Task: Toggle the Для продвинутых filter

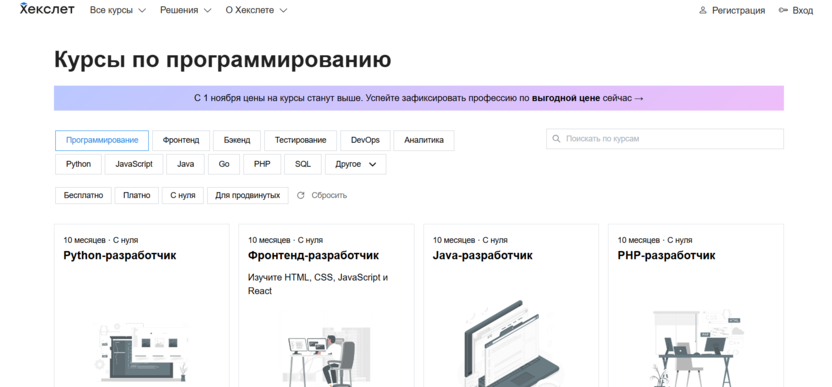Action: (x=248, y=195)
